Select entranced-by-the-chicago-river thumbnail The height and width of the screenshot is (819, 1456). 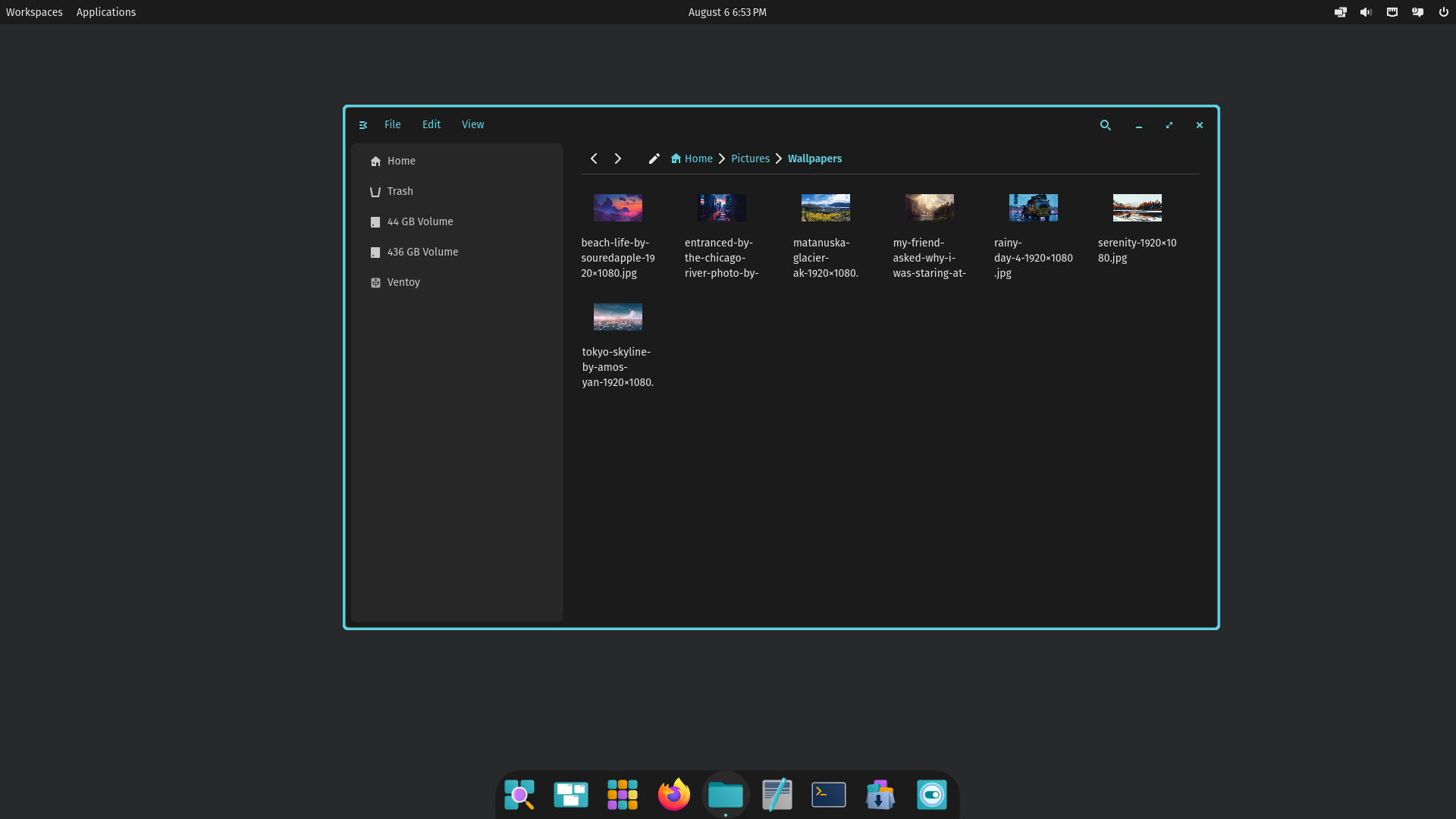(x=722, y=208)
